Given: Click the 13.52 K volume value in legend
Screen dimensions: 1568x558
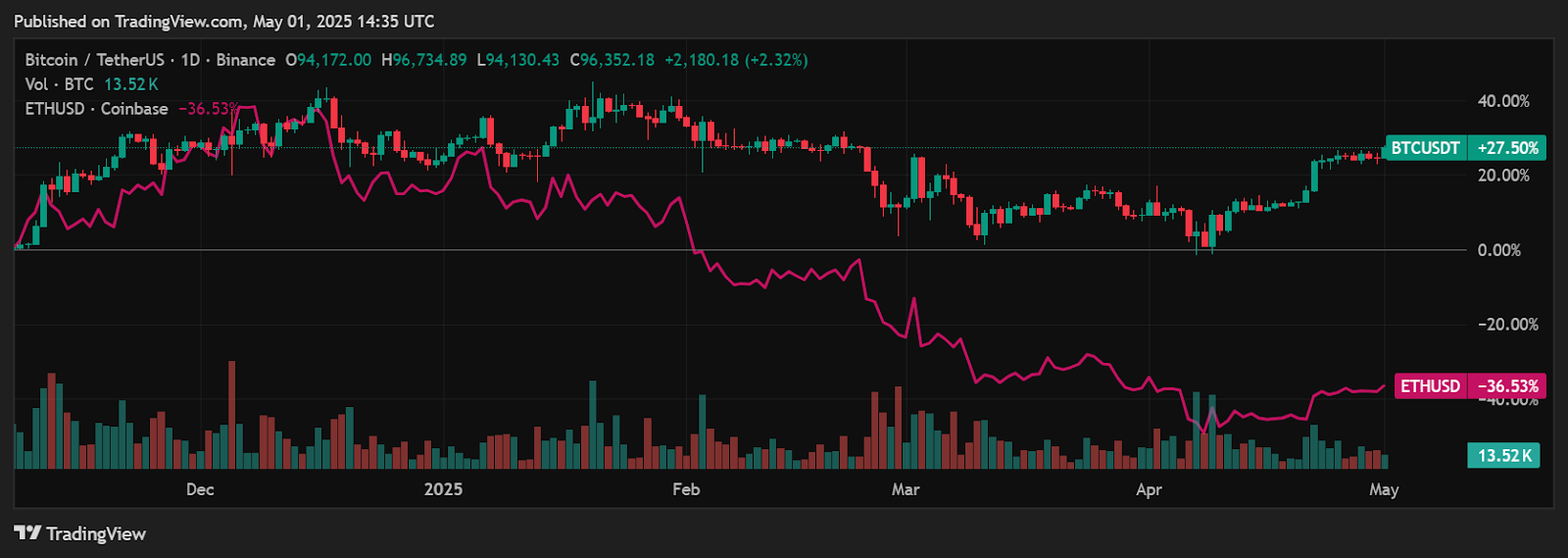Looking at the screenshot, I should coord(131,84).
